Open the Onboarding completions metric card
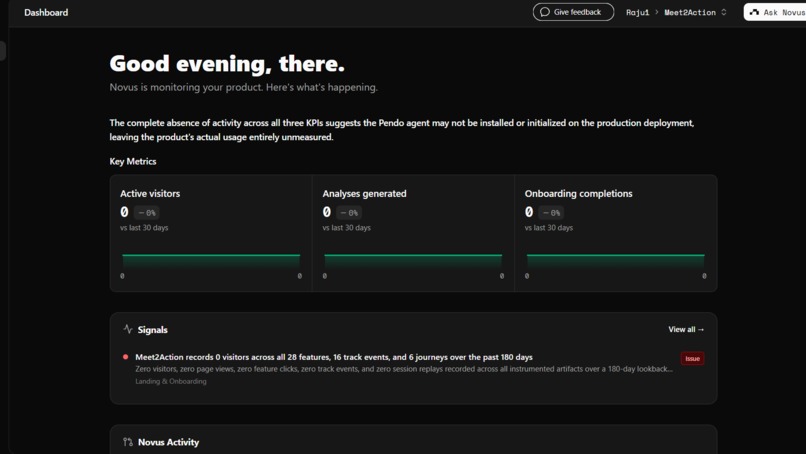 pyautogui.click(x=615, y=233)
